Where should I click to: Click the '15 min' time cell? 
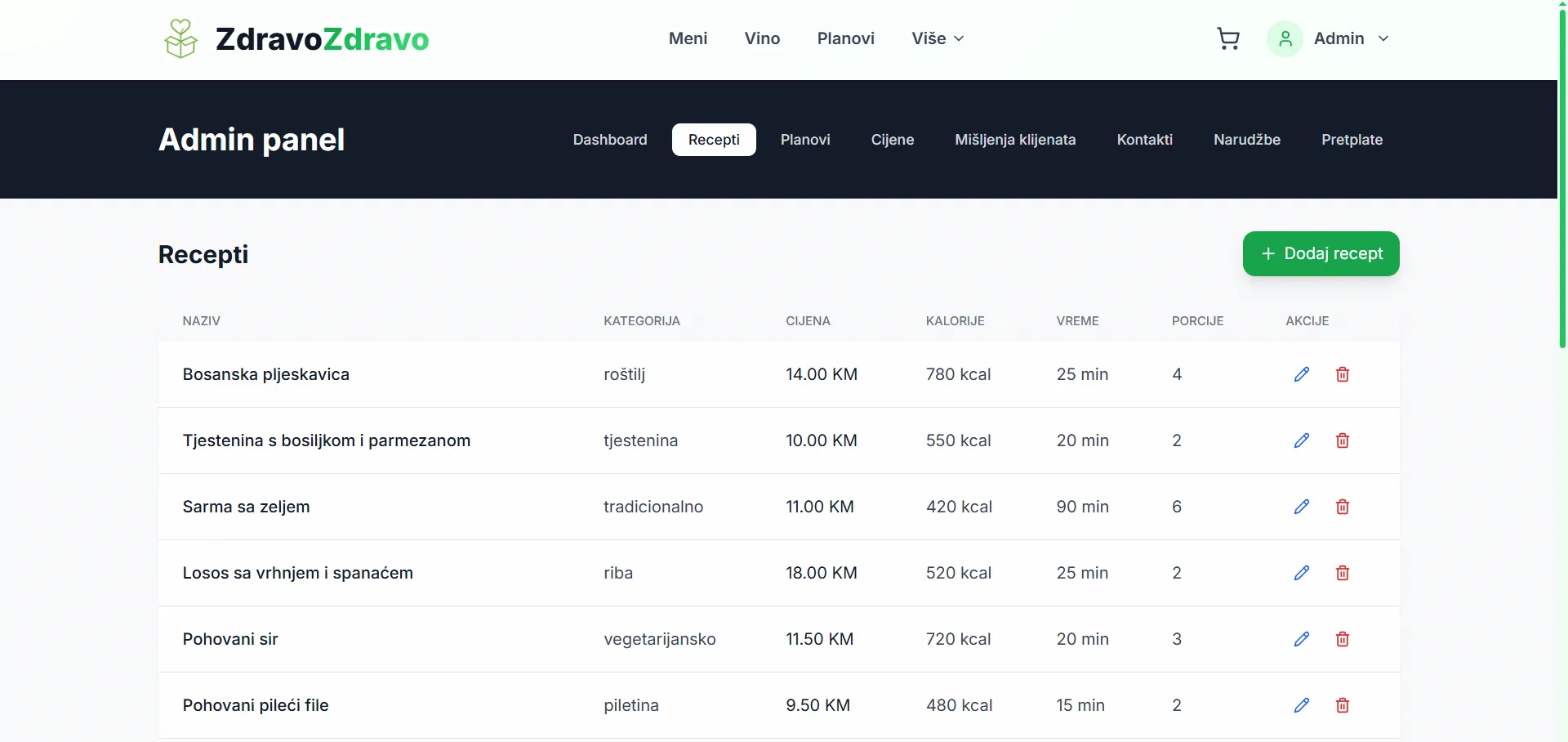click(1080, 705)
